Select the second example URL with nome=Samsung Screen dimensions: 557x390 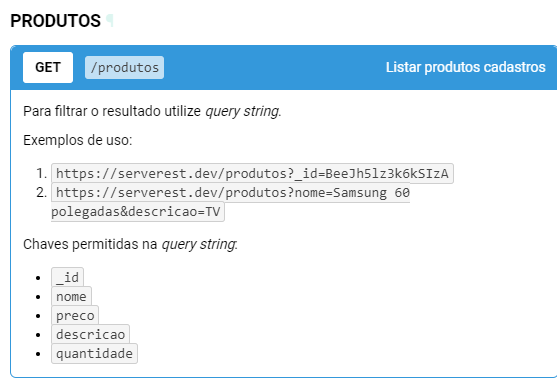[233, 193]
